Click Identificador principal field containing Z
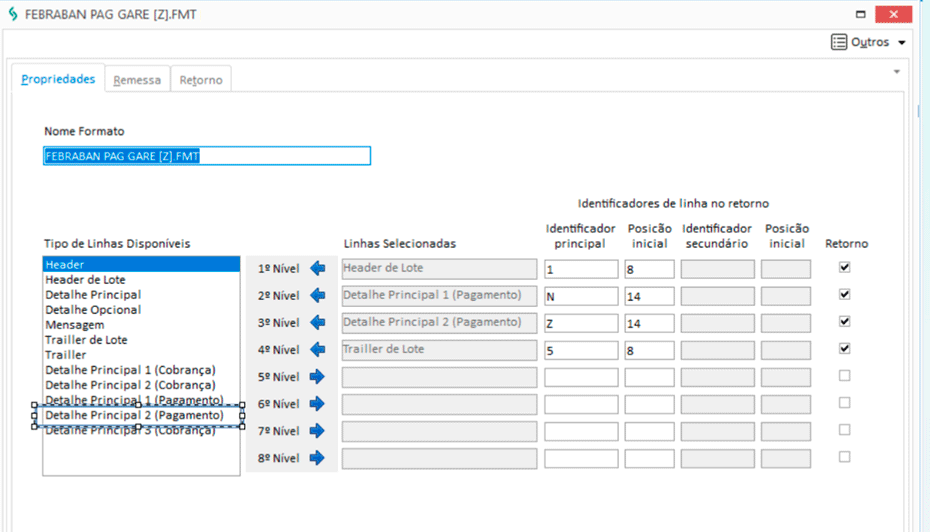The width and height of the screenshot is (930, 532). pos(581,323)
